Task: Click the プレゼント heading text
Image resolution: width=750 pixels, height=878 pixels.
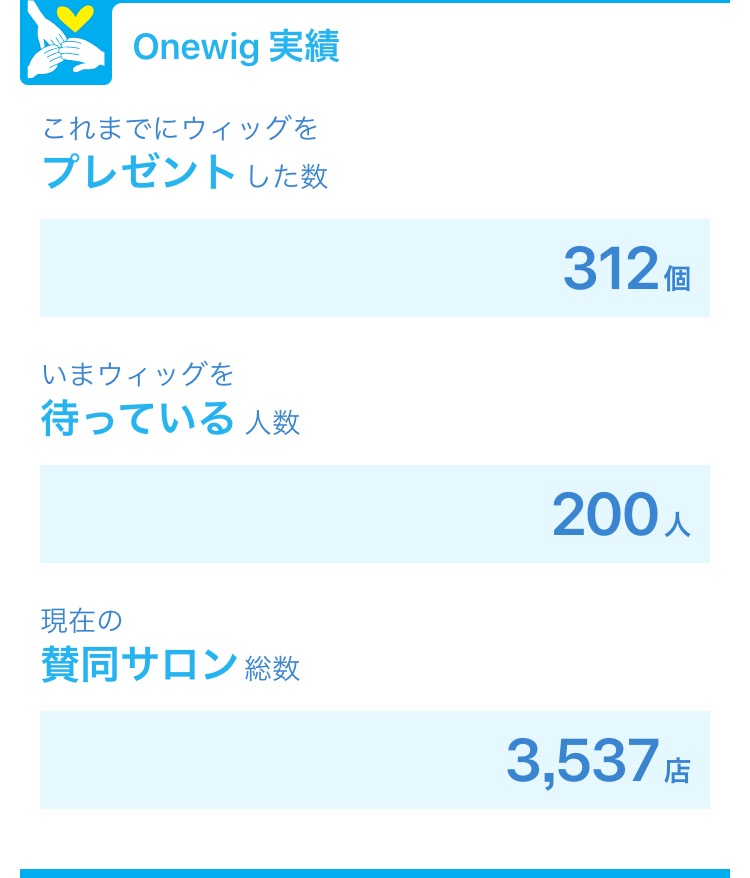Action: [139, 171]
